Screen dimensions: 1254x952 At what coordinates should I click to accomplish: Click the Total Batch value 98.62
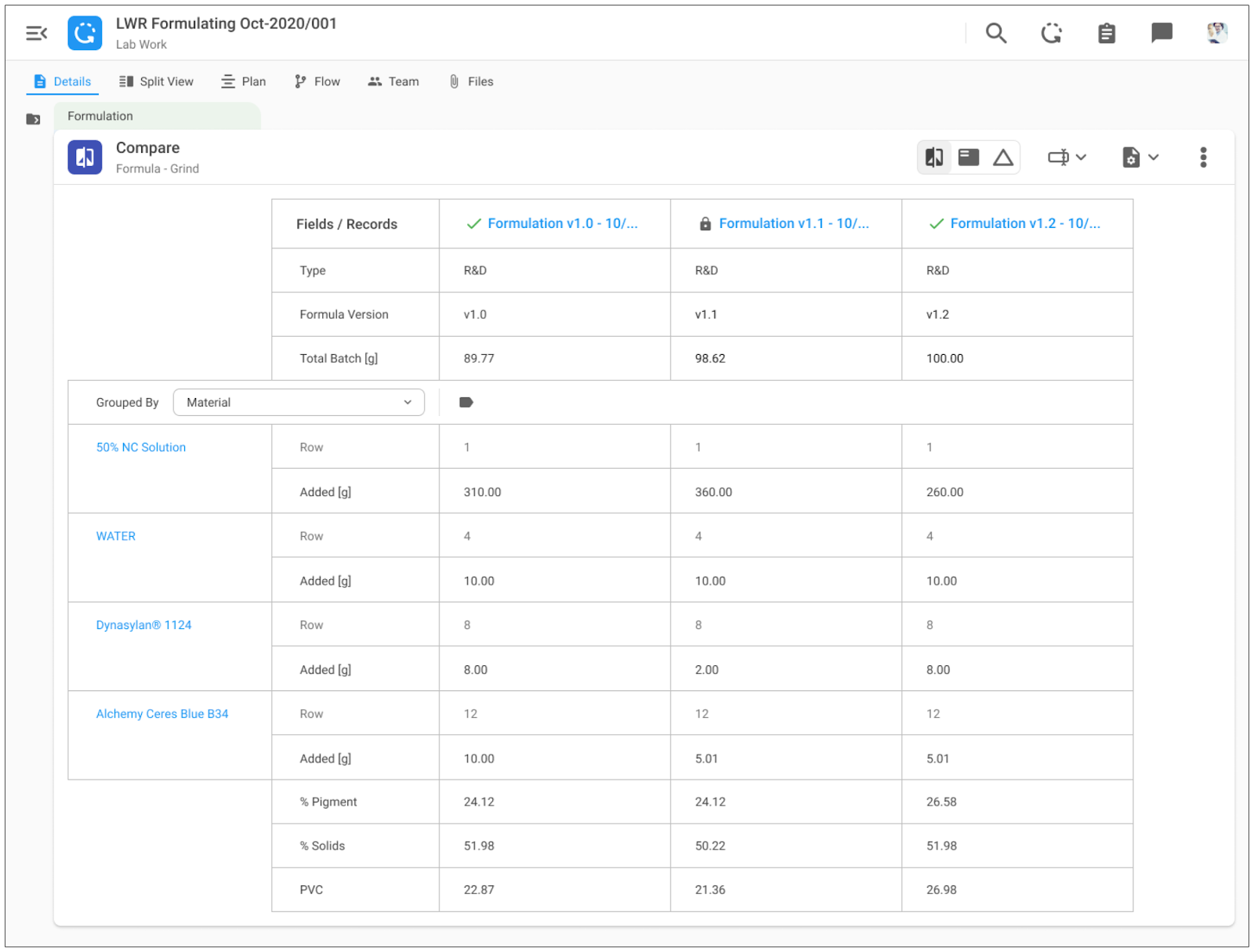pyautogui.click(x=710, y=358)
